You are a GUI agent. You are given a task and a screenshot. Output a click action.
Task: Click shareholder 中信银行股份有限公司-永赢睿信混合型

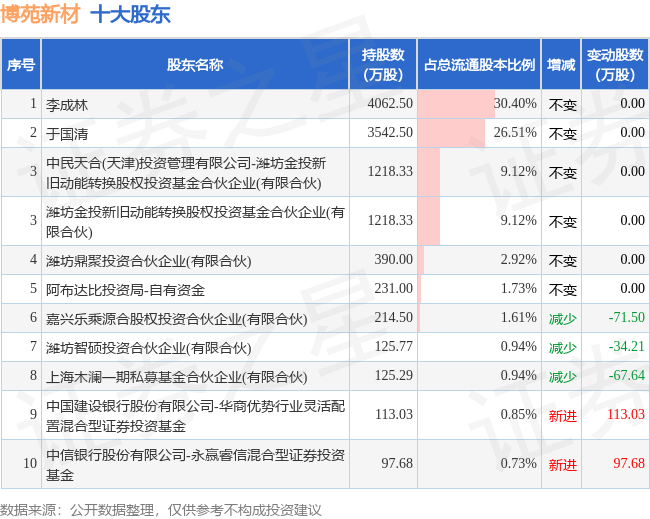coord(195,465)
